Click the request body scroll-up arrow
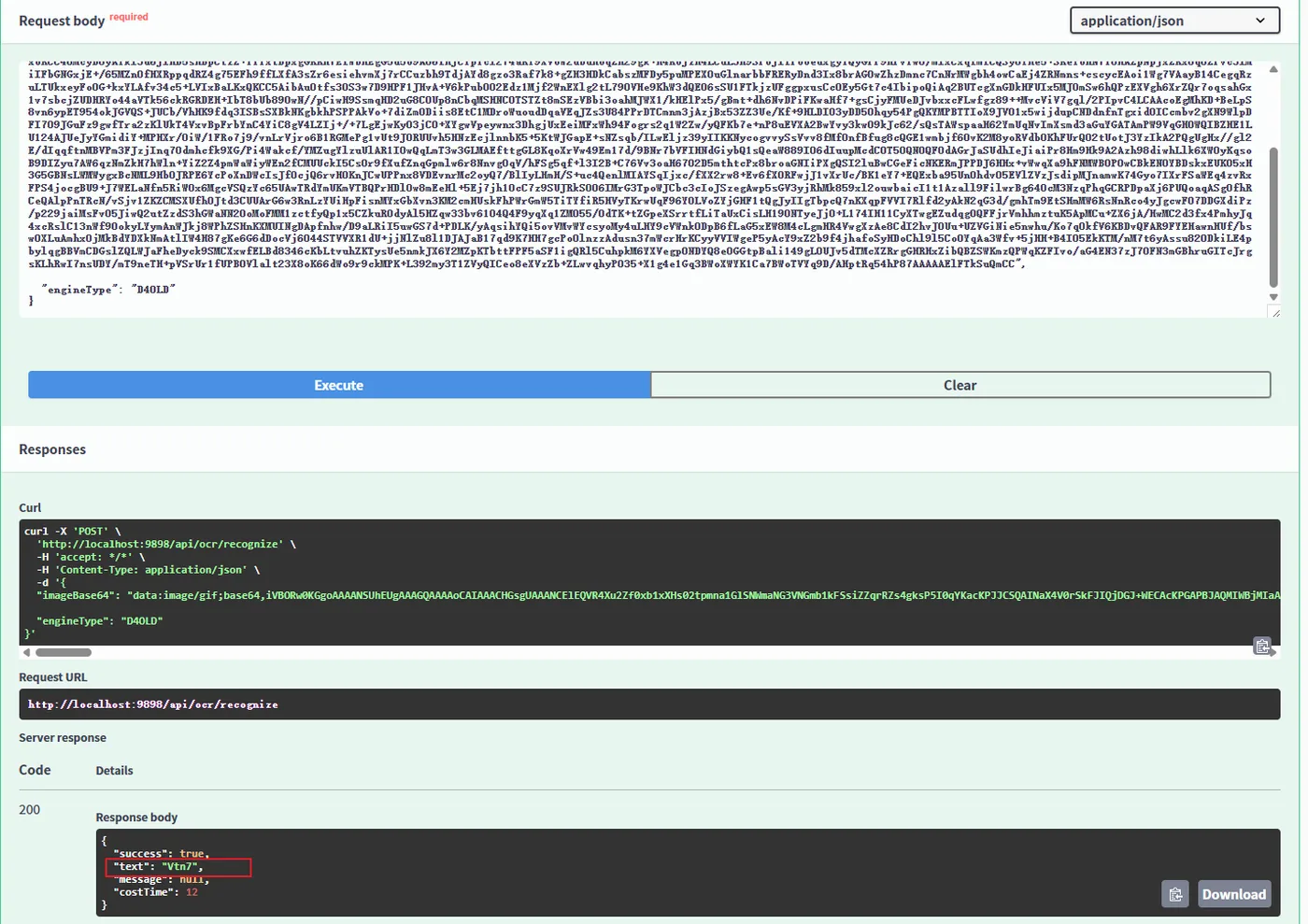This screenshot has width=1308, height=924. click(1273, 70)
